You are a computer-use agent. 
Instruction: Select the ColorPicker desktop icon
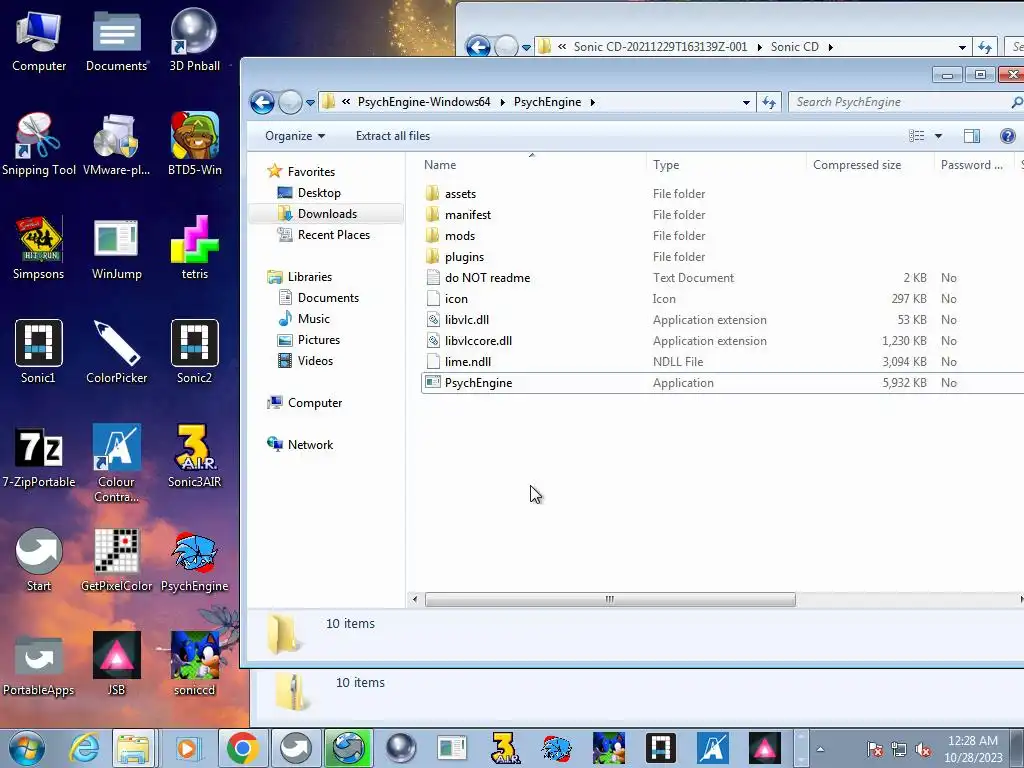(x=116, y=352)
